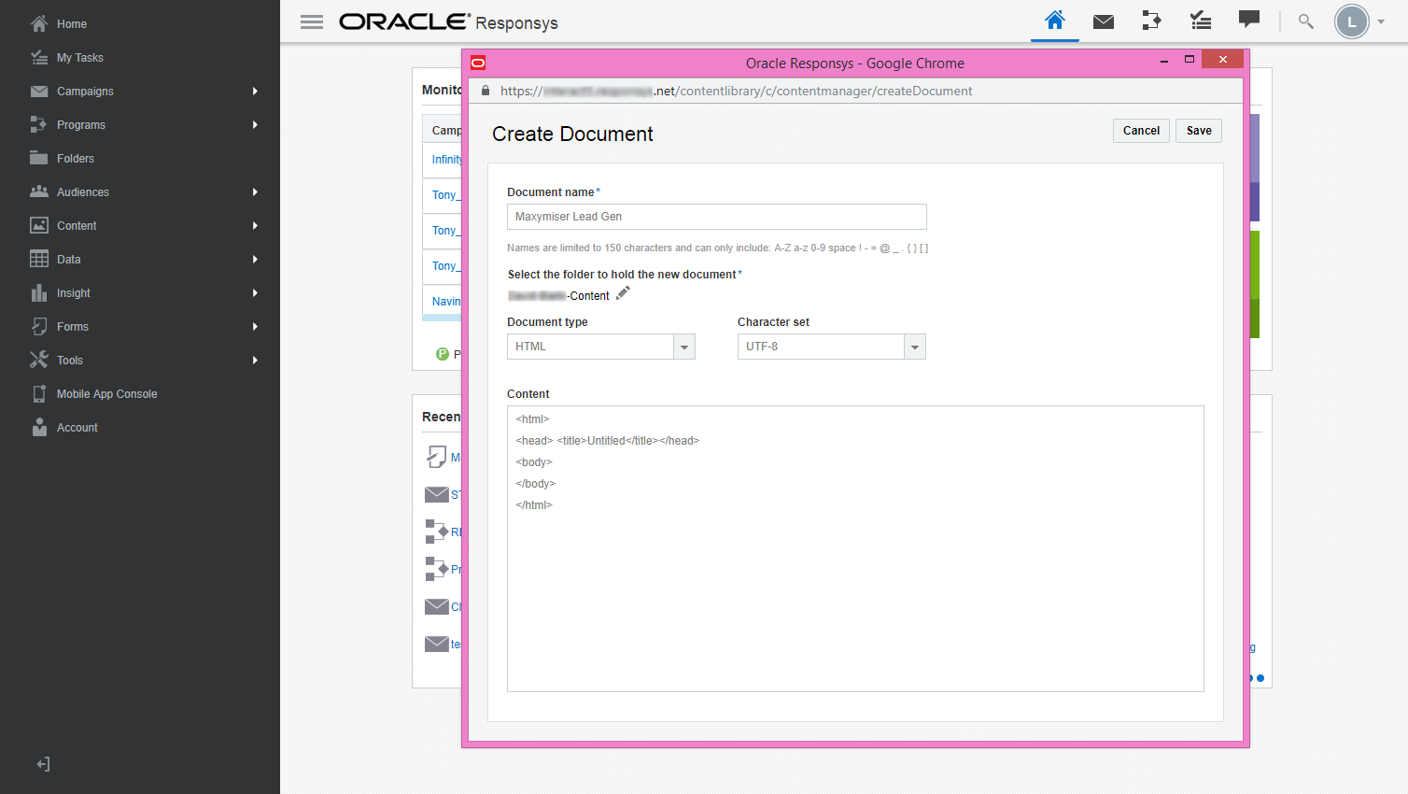Click the sign-out icon at sidebar bottom

43,764
